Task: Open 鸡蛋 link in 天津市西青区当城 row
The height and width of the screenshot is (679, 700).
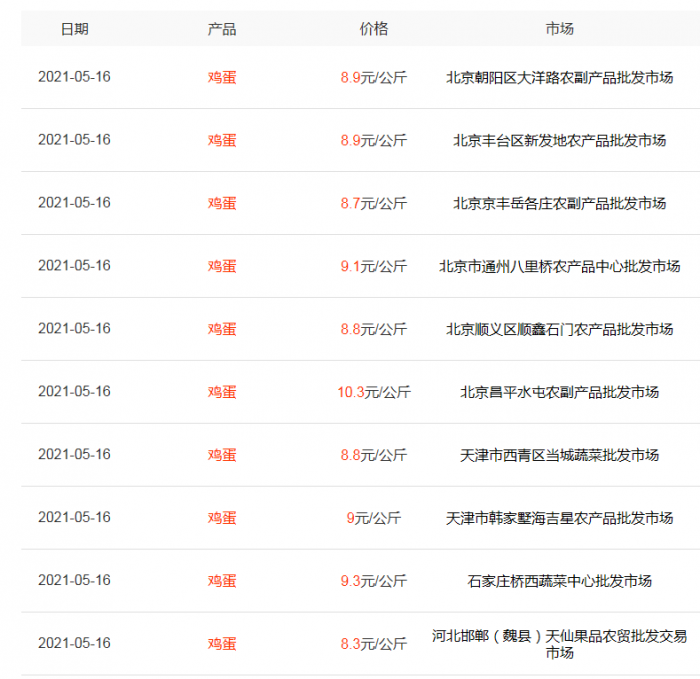Action: [x=222, y=455]
